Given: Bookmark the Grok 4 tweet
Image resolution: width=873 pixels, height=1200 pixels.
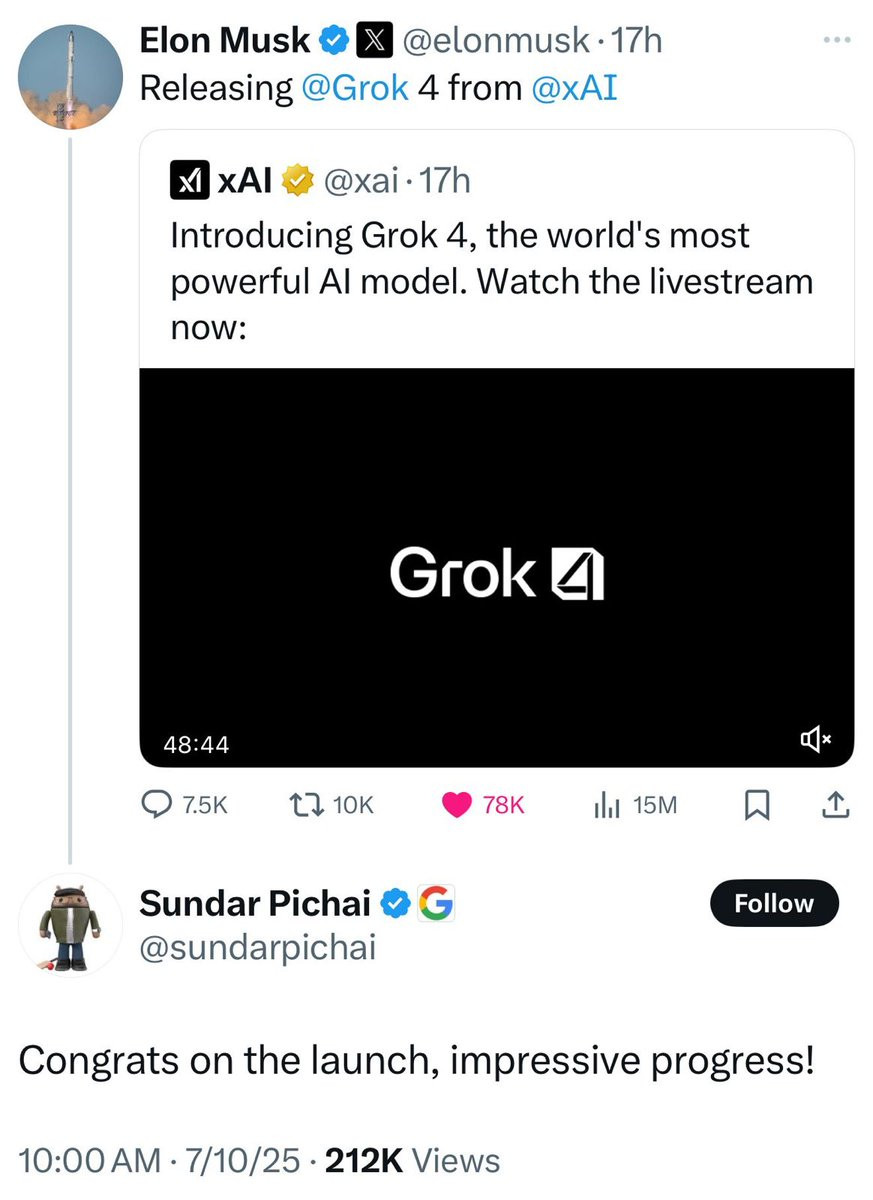Looking at the screenshot, I should pyautogui.click(x=757, y=804).
